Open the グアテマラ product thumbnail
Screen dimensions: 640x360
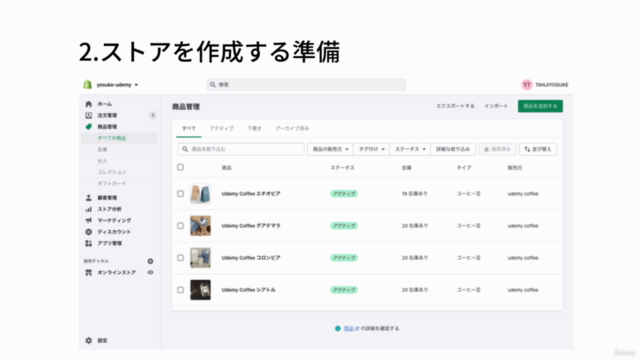click(200, 226)
